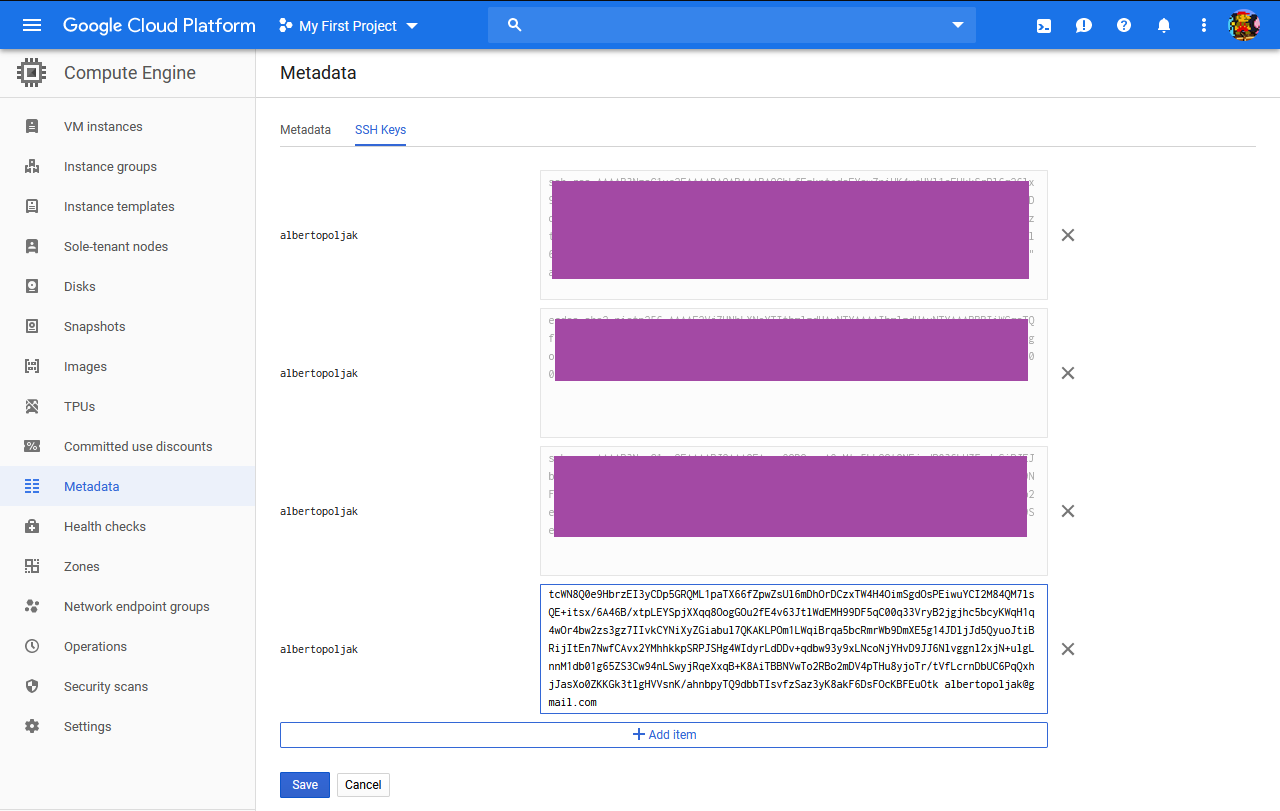Screen dimensions: 1280x811
Task: Navigate to Sole-tenant nodes
Action: [x=116, y=247]
